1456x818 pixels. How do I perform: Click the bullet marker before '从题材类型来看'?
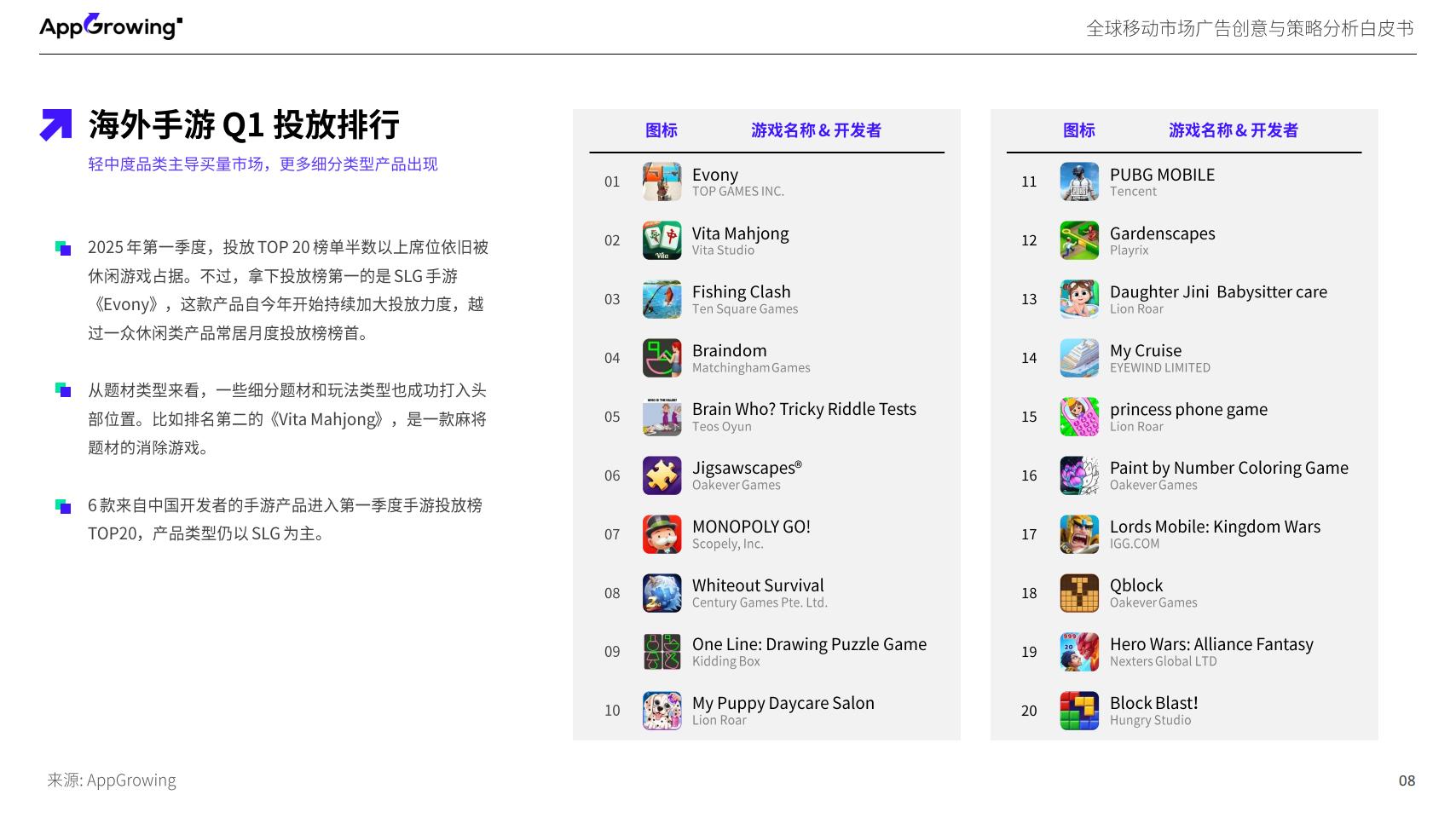(63, 390)
